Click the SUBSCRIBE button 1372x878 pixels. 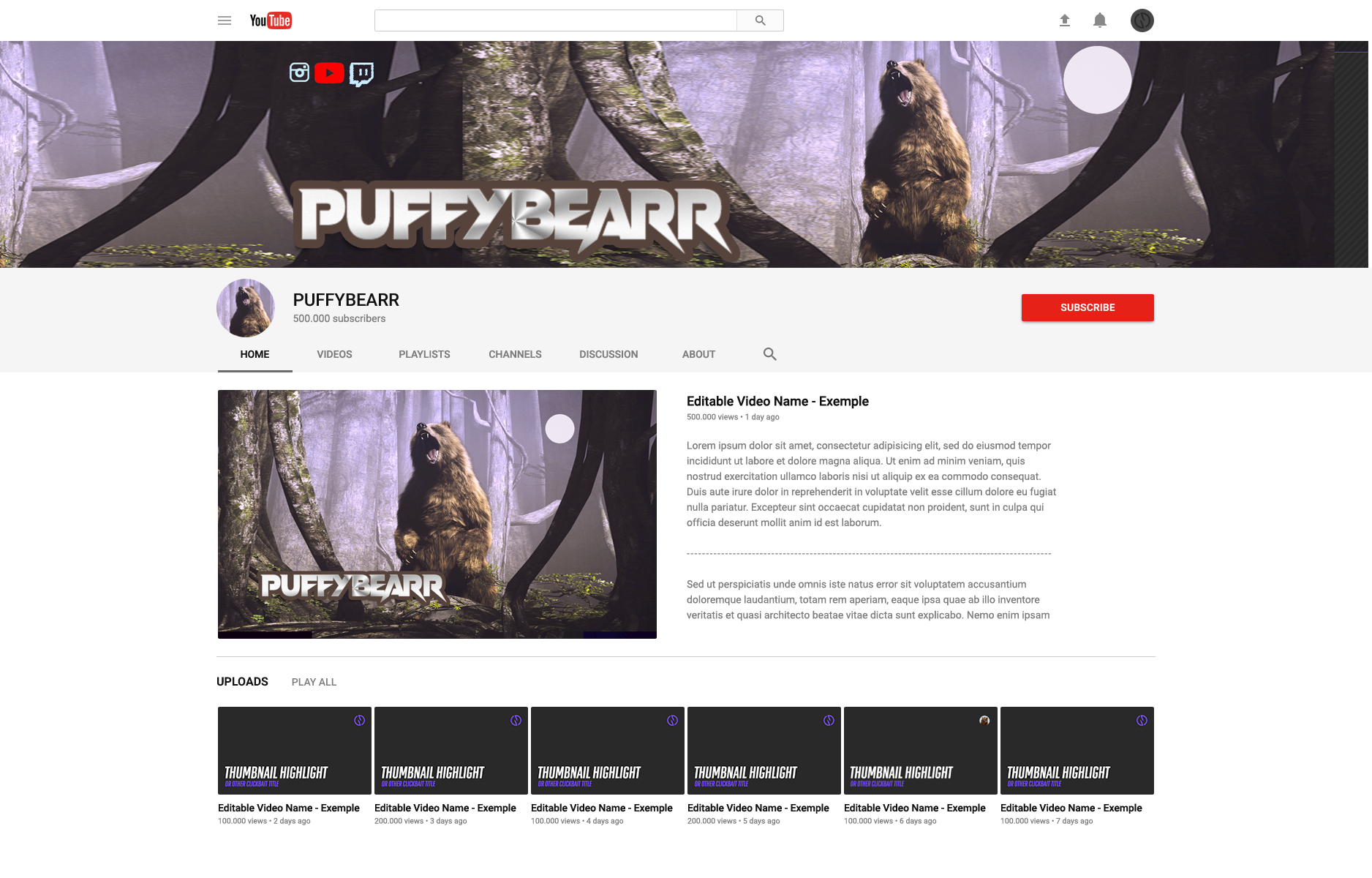coord(1088,307)
